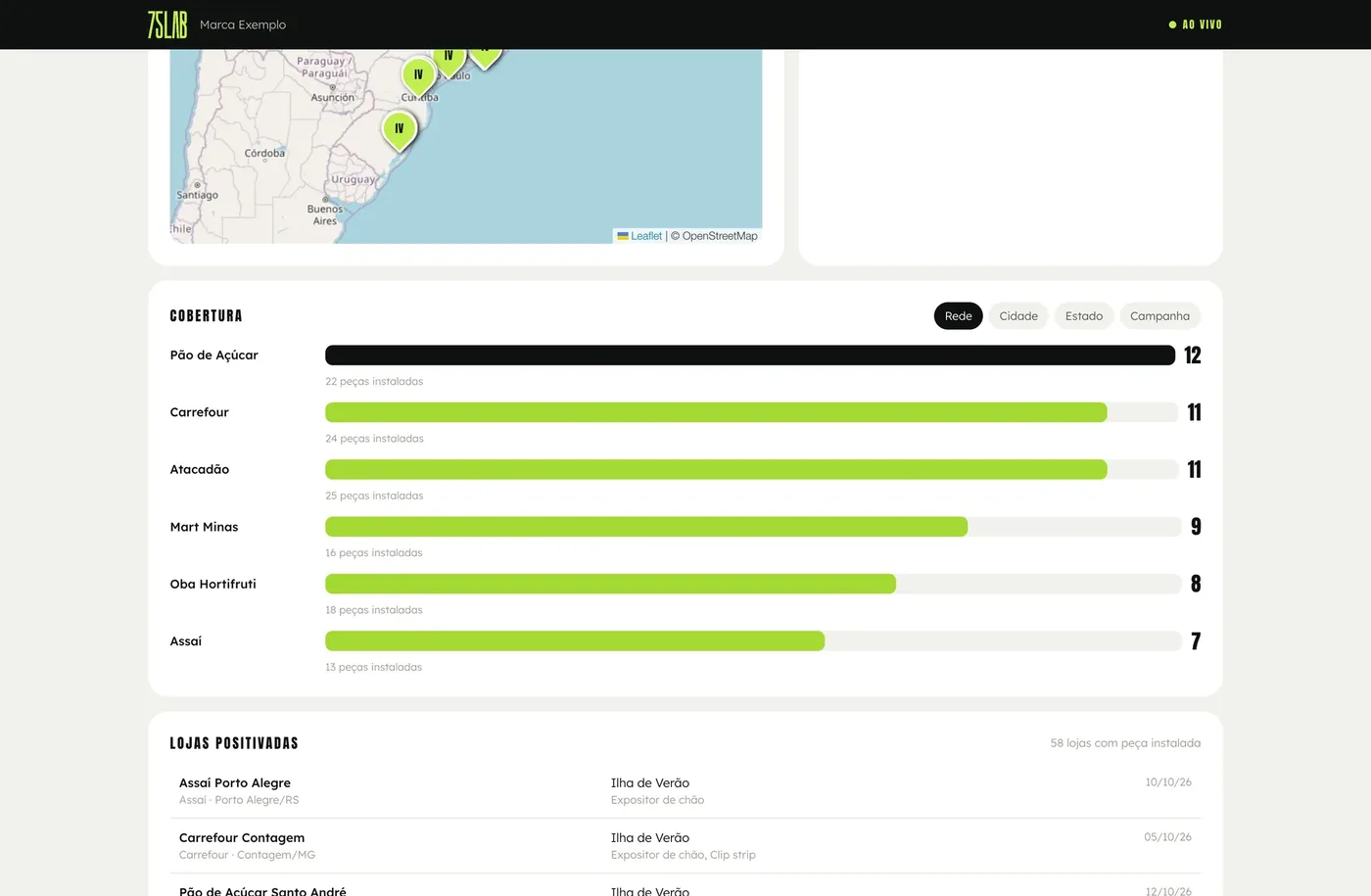Click the Carrefour coverage bar

pos(752,412)
